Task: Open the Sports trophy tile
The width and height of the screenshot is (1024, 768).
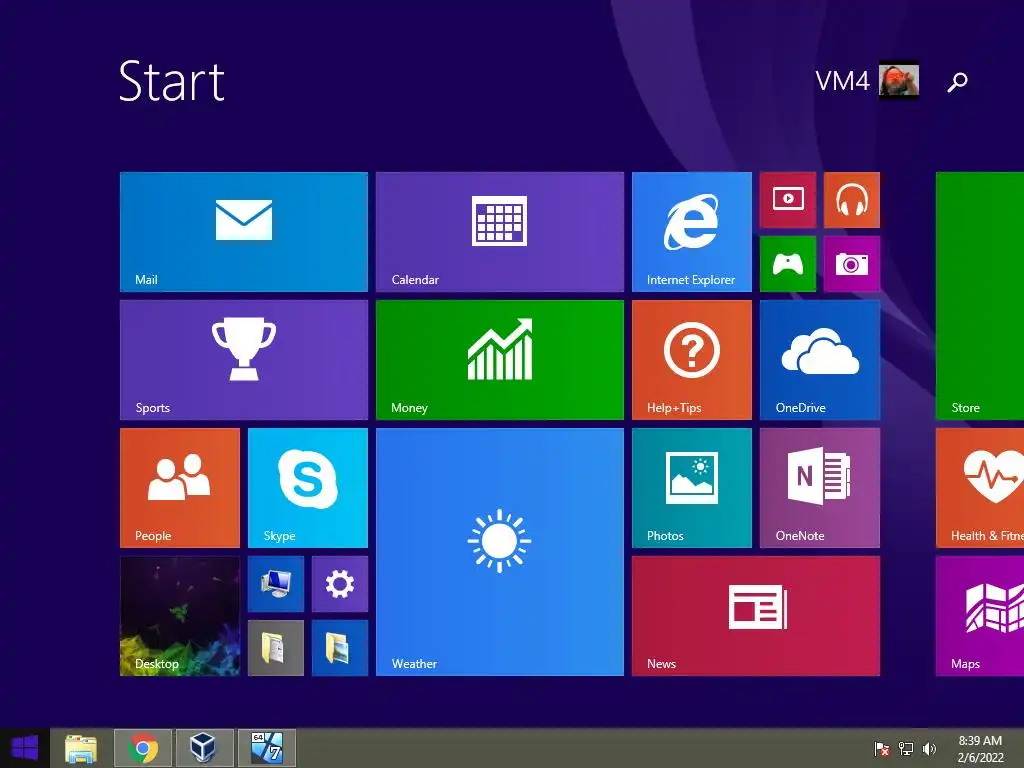Action: [x=244, y=360]
